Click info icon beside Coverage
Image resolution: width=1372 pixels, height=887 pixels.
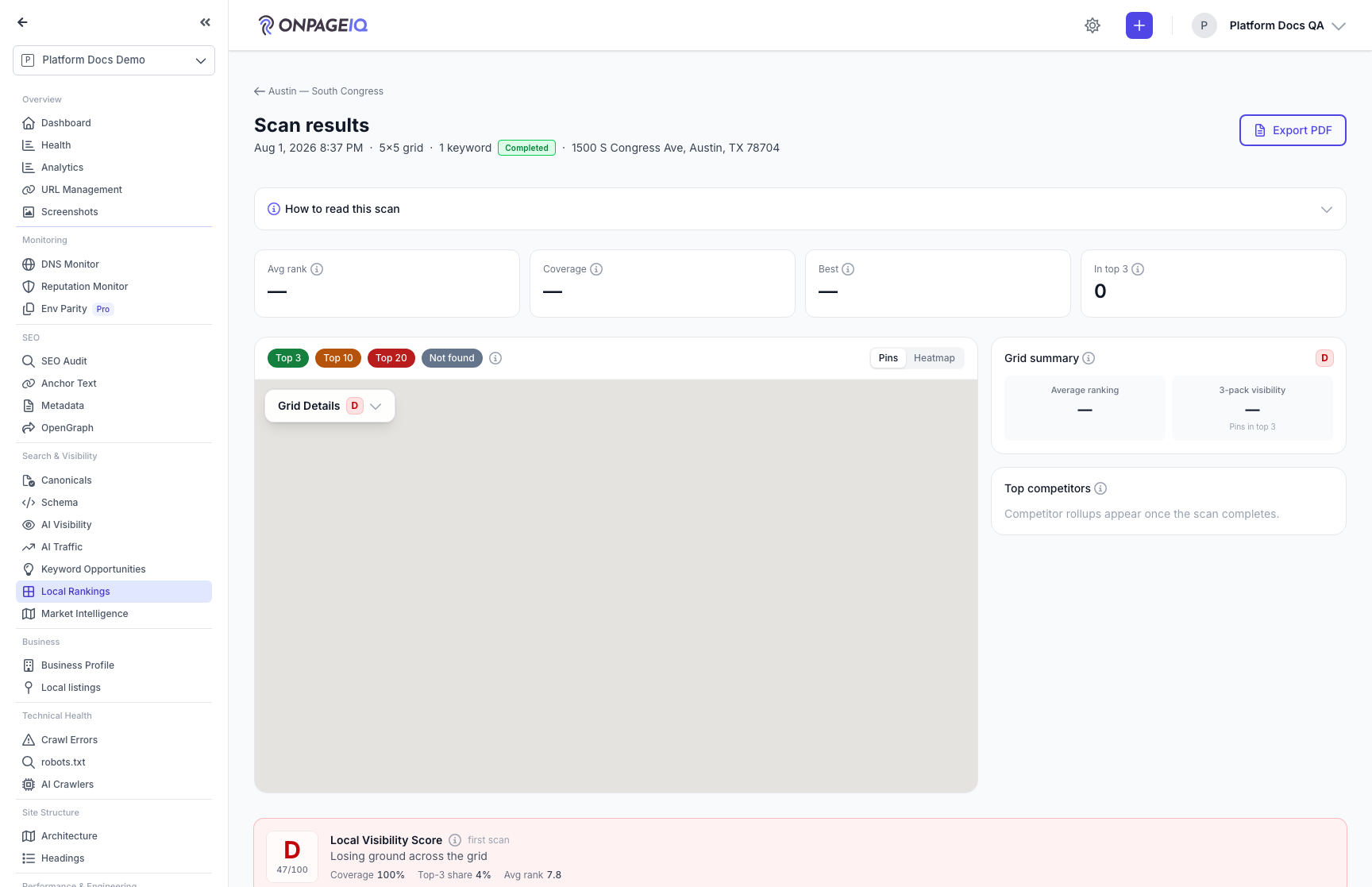click(596, 269)
